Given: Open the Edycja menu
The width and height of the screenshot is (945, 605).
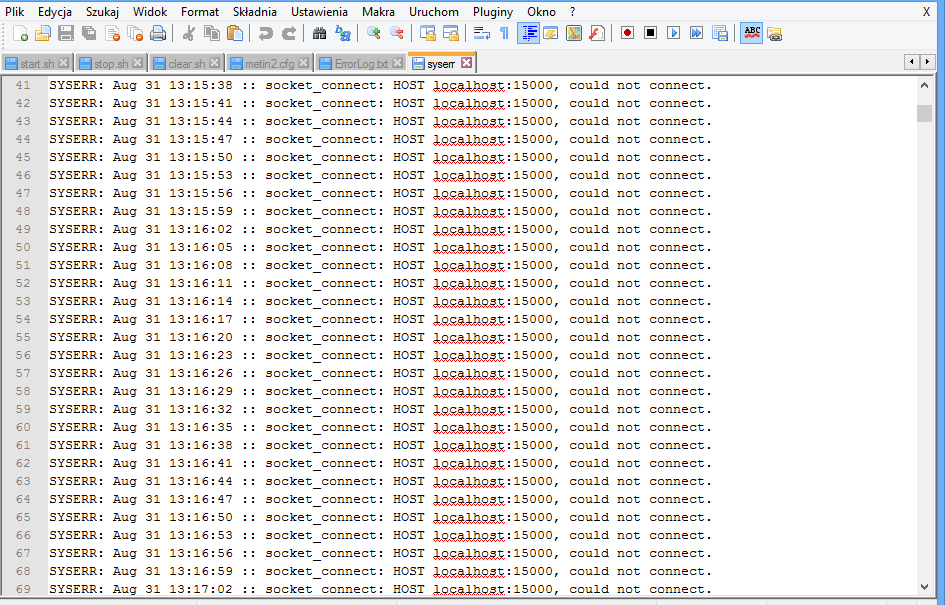Looking at the screenshot, I should 55,11.
